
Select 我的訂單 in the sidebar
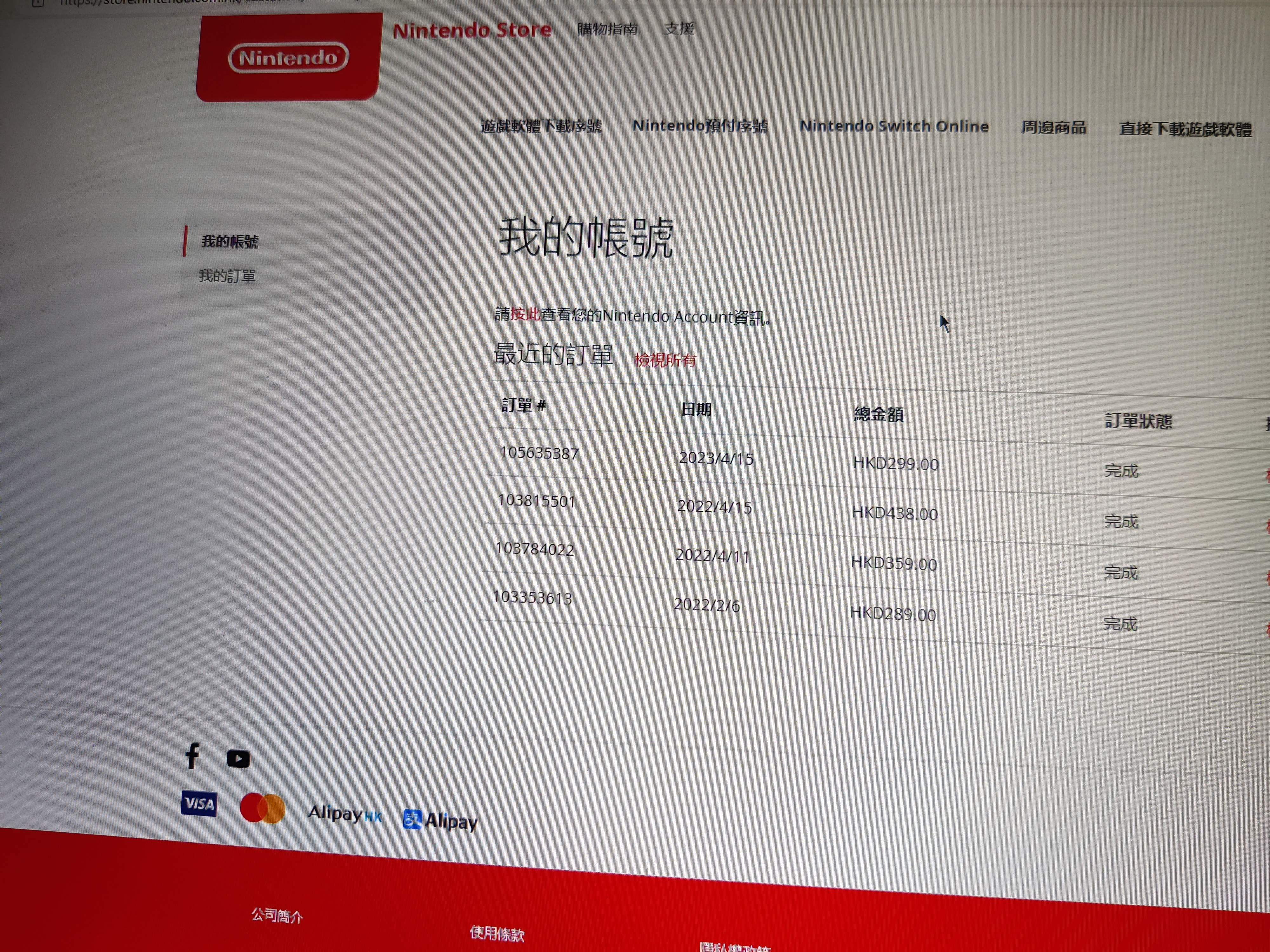click(227, 276)
